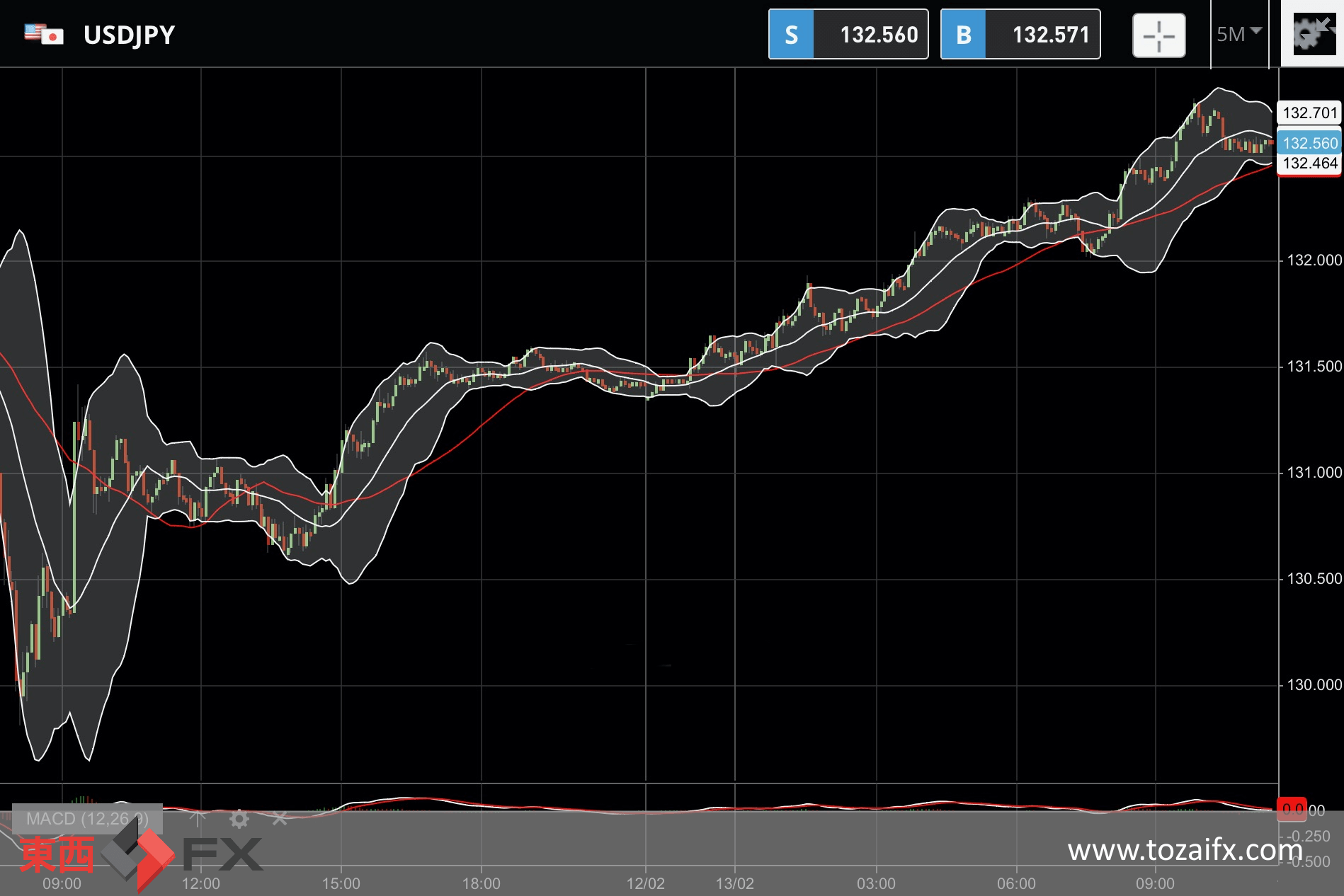The width and height of the screenshot is (1344, 896).
Task: Open MACD indicator settings gear
Action: [239, 819]
